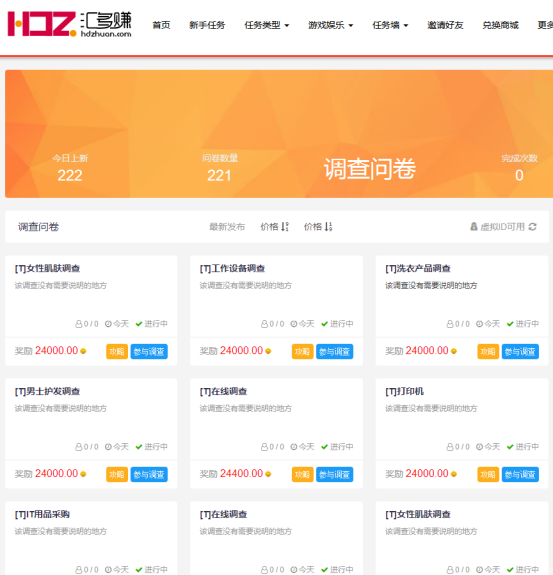Screen dimensions: 553x575
Task: Click the 今日上新 222 counter
Action: (x=70, y=169)
